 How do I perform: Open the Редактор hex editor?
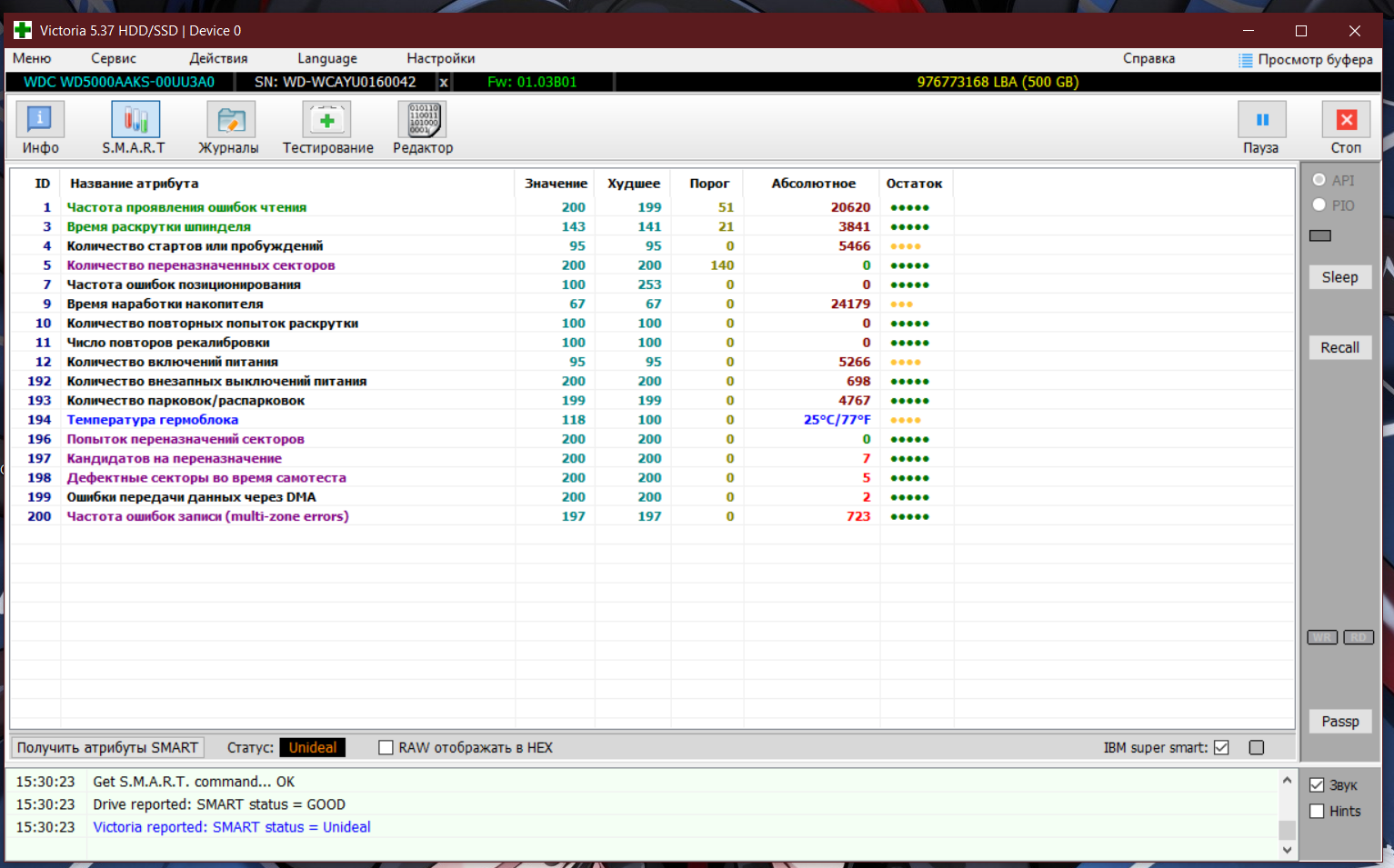pyautogui.click(x=423, y=128)
